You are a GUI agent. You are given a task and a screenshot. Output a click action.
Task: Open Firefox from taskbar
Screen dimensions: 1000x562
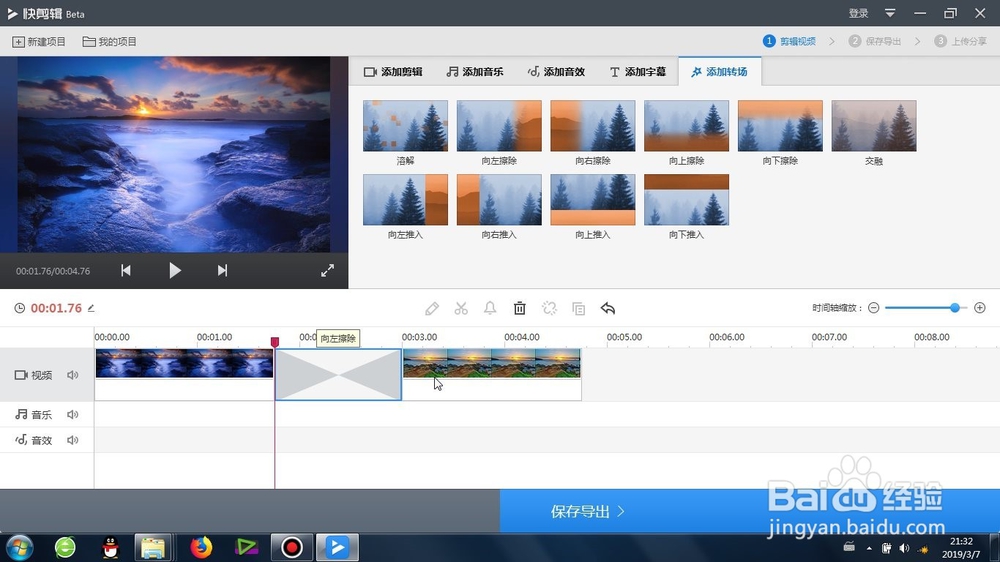[201, 547]
